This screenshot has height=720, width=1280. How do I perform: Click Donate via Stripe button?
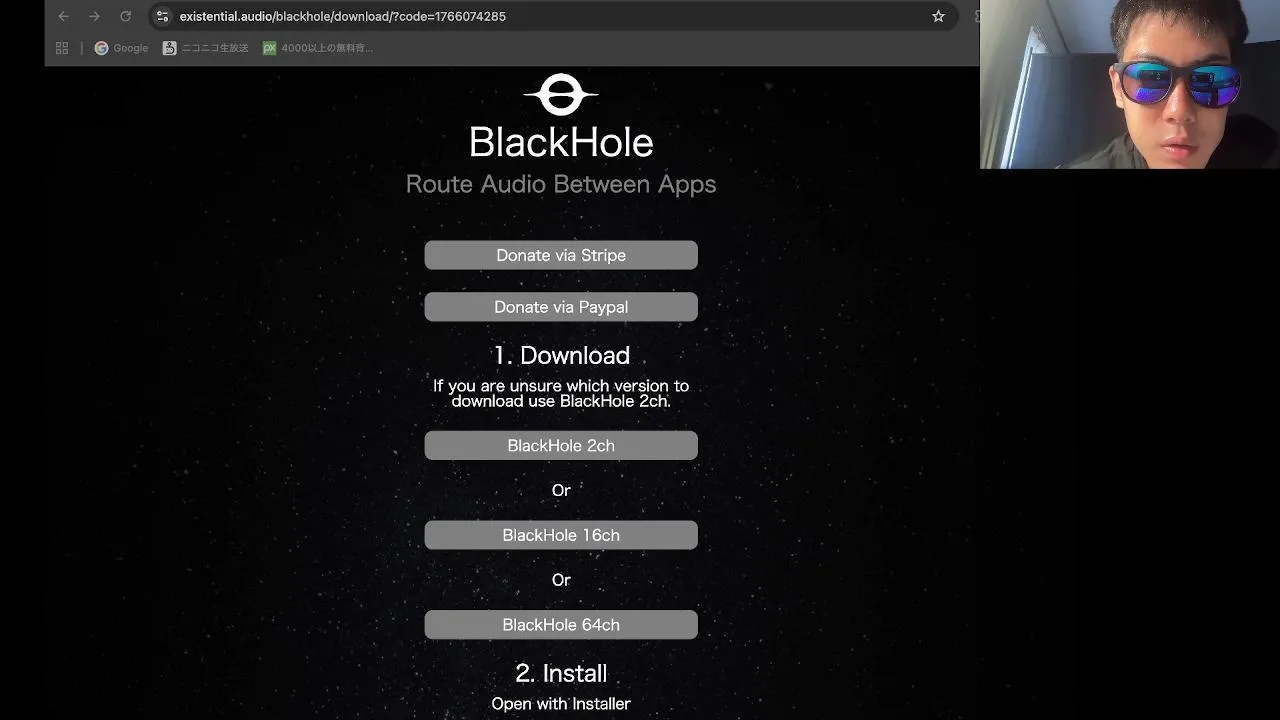tap(561, 255)
